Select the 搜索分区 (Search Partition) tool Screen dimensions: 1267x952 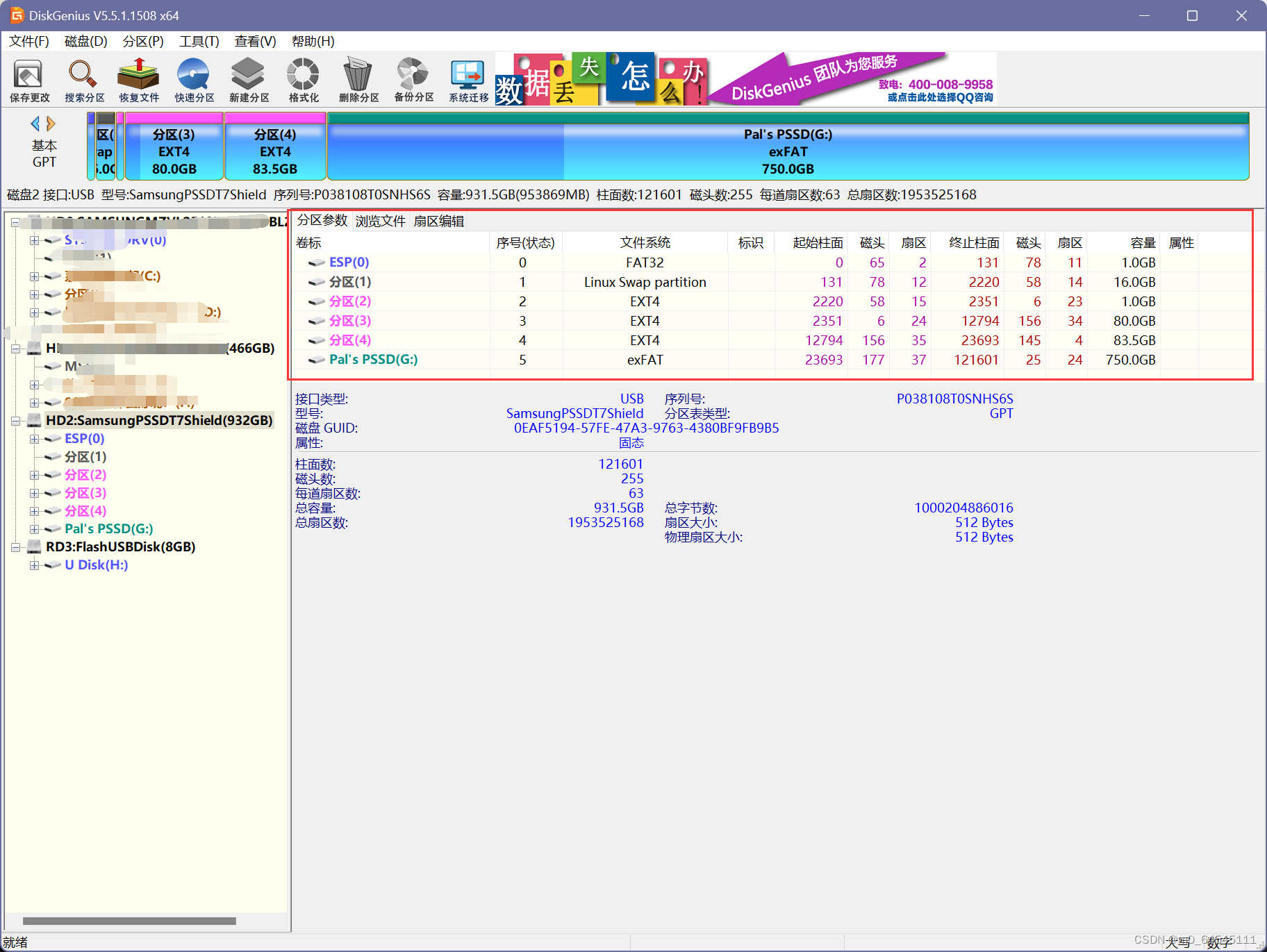83,78
